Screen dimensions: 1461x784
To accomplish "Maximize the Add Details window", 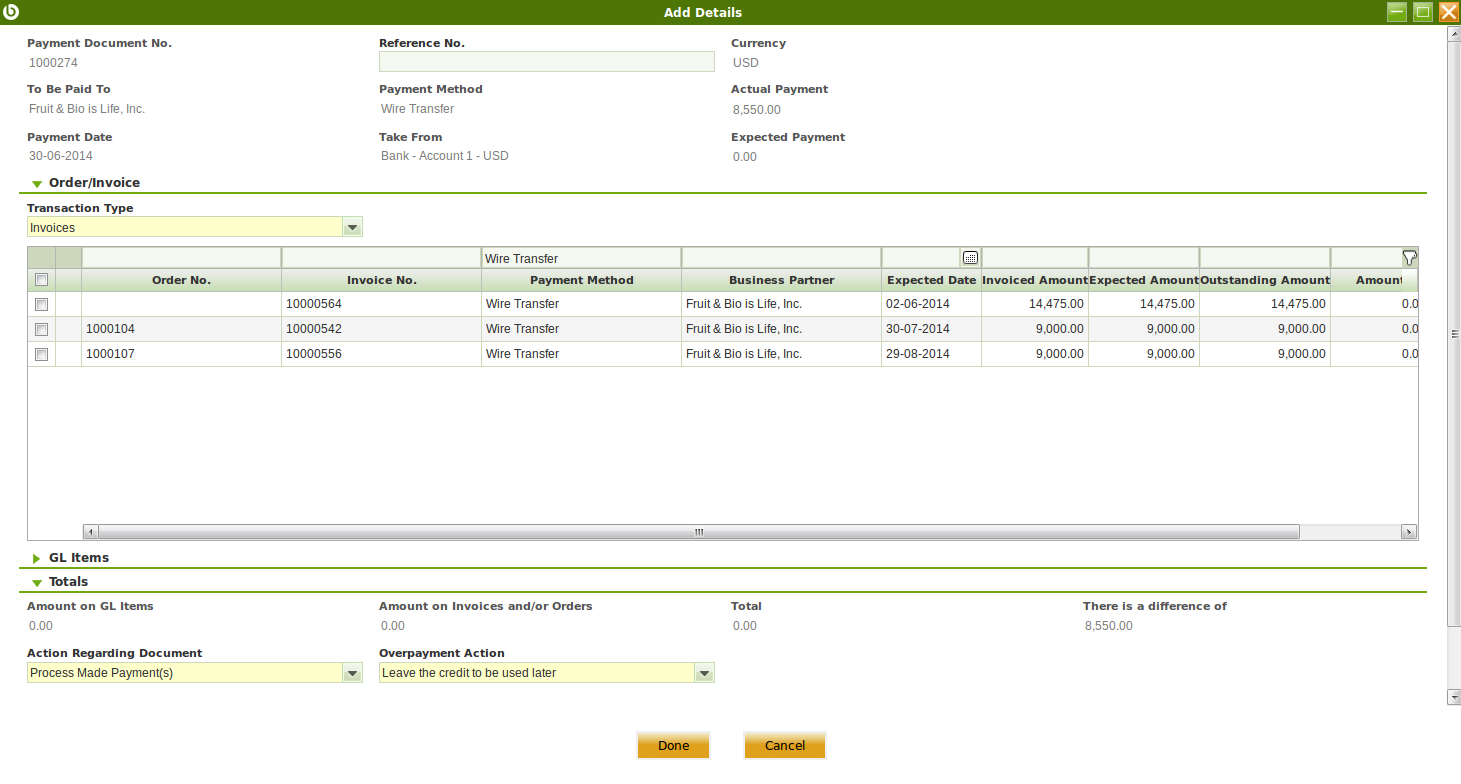I will pos(1423,12).
